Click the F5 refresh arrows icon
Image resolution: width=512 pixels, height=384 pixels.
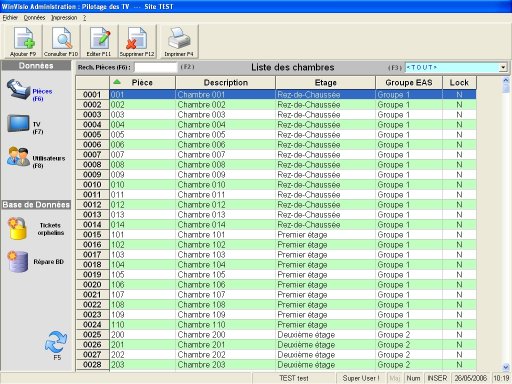click(56, 342)
